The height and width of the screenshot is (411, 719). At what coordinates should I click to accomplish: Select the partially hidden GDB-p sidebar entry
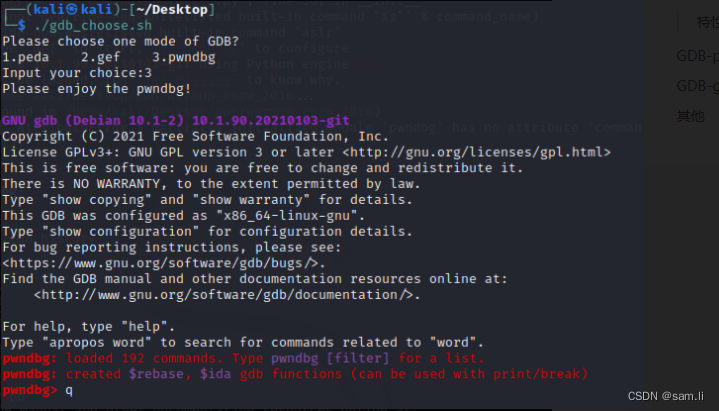tap(696, 56)
